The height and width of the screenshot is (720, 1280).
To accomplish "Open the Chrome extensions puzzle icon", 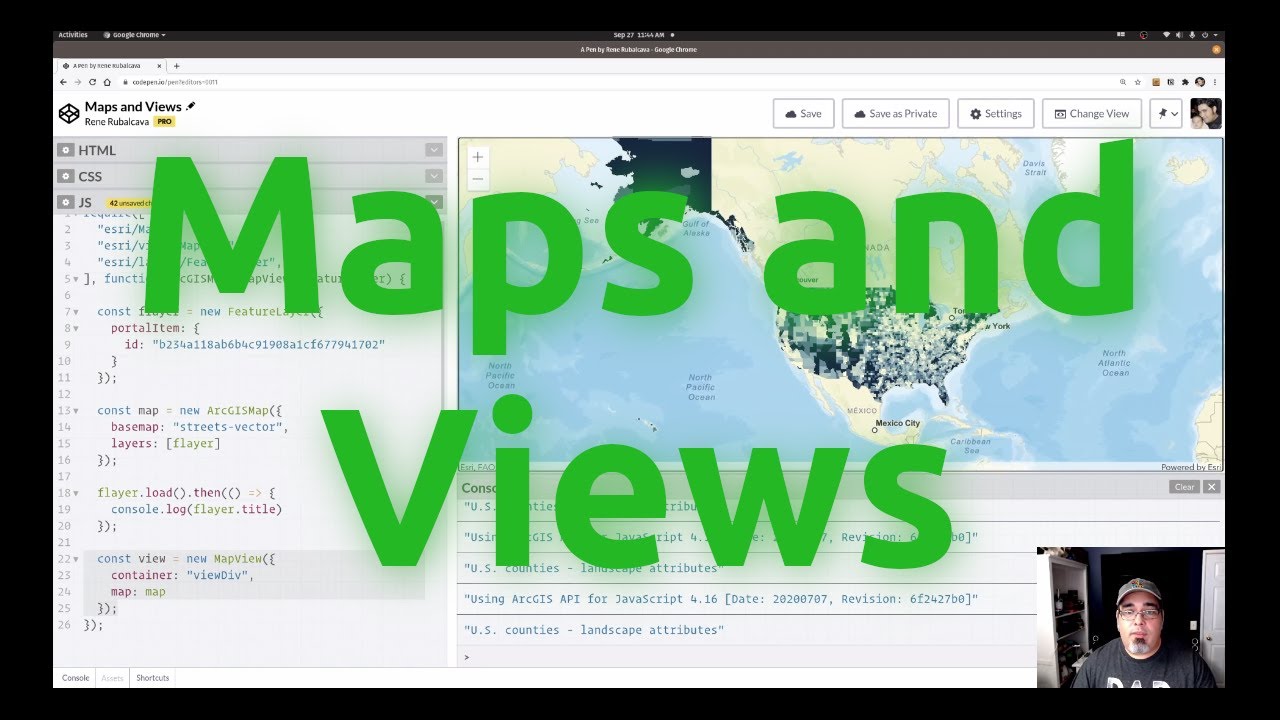I will (x=1185, y=82).
